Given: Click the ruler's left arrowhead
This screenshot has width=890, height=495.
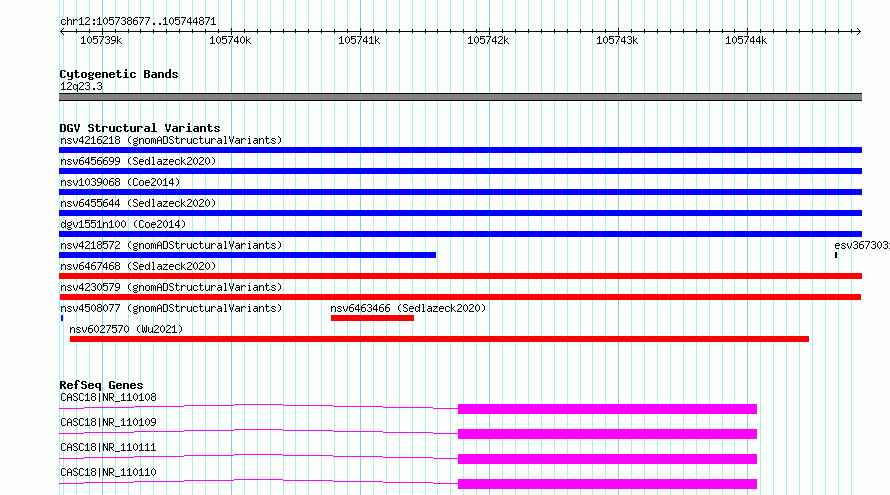Looking at the screenshot, I should [62, 31].
